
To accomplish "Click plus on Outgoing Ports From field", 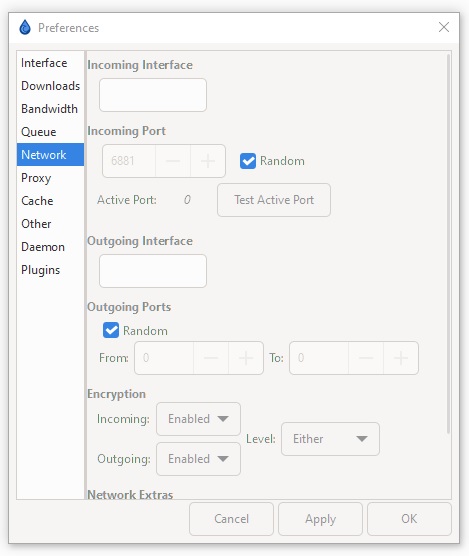I will pyautogui.click(x=246, y=358).
